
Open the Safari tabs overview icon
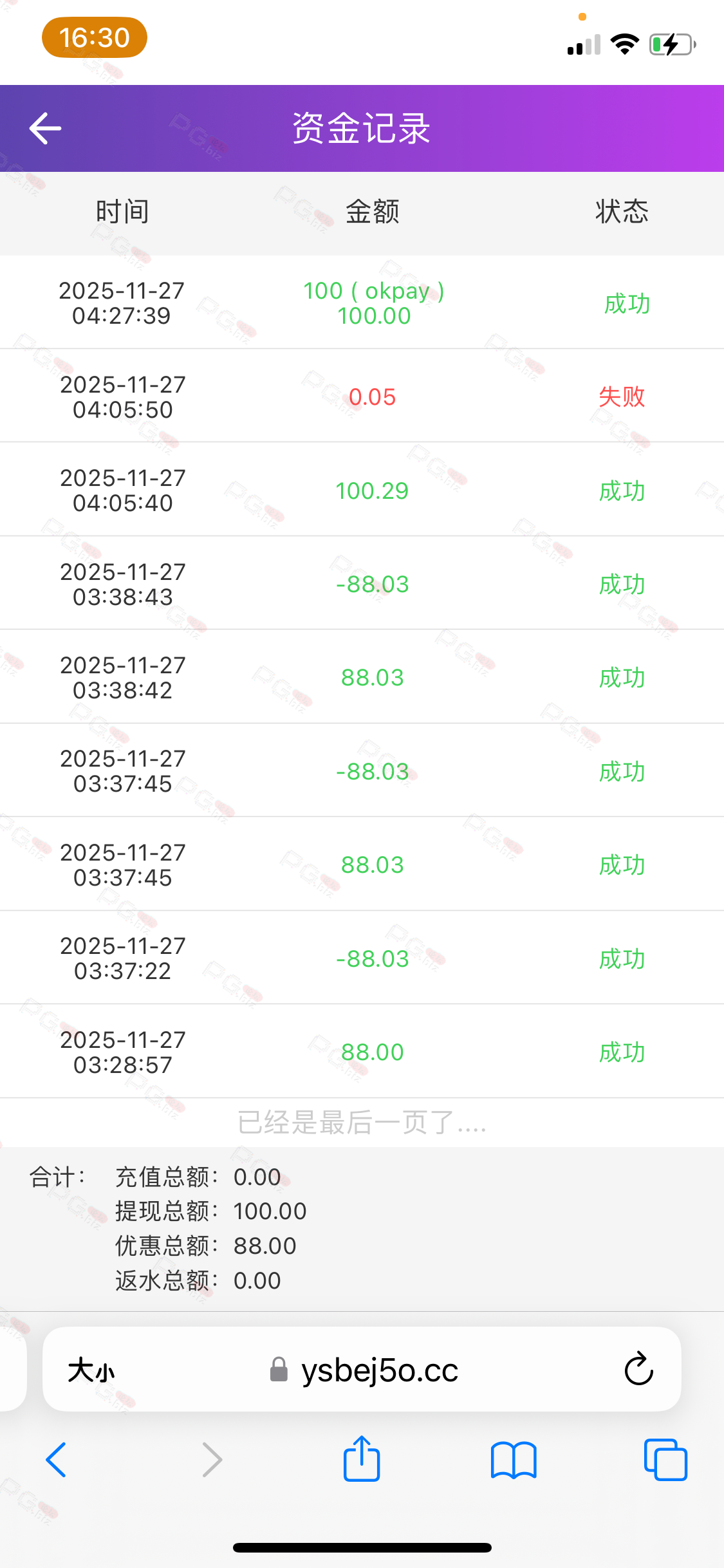pos(665,1460)
